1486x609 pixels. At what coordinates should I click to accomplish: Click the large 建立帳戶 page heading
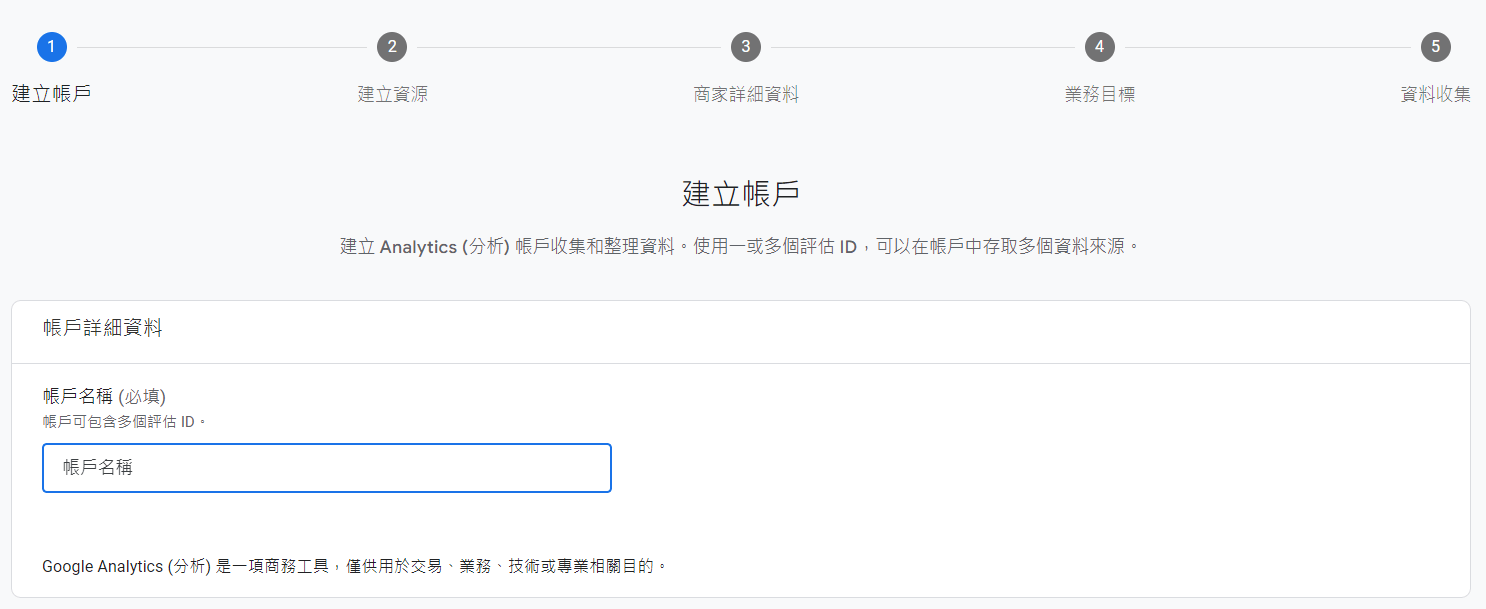741,194
